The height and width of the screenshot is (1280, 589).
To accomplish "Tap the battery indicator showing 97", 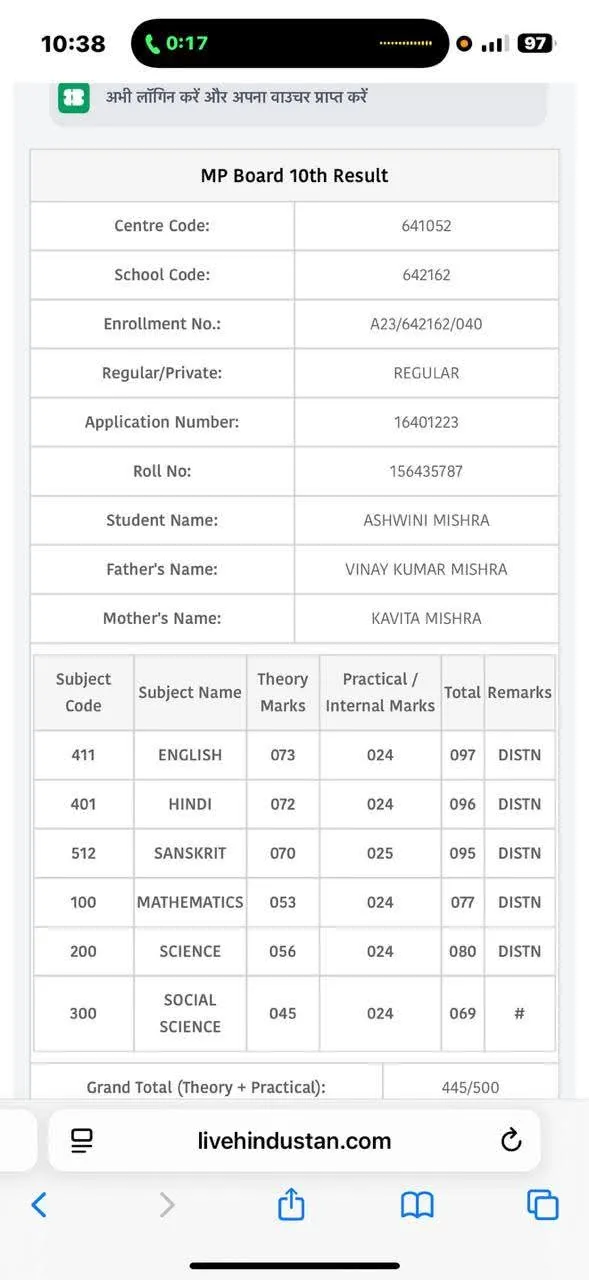I will (536, 43).
